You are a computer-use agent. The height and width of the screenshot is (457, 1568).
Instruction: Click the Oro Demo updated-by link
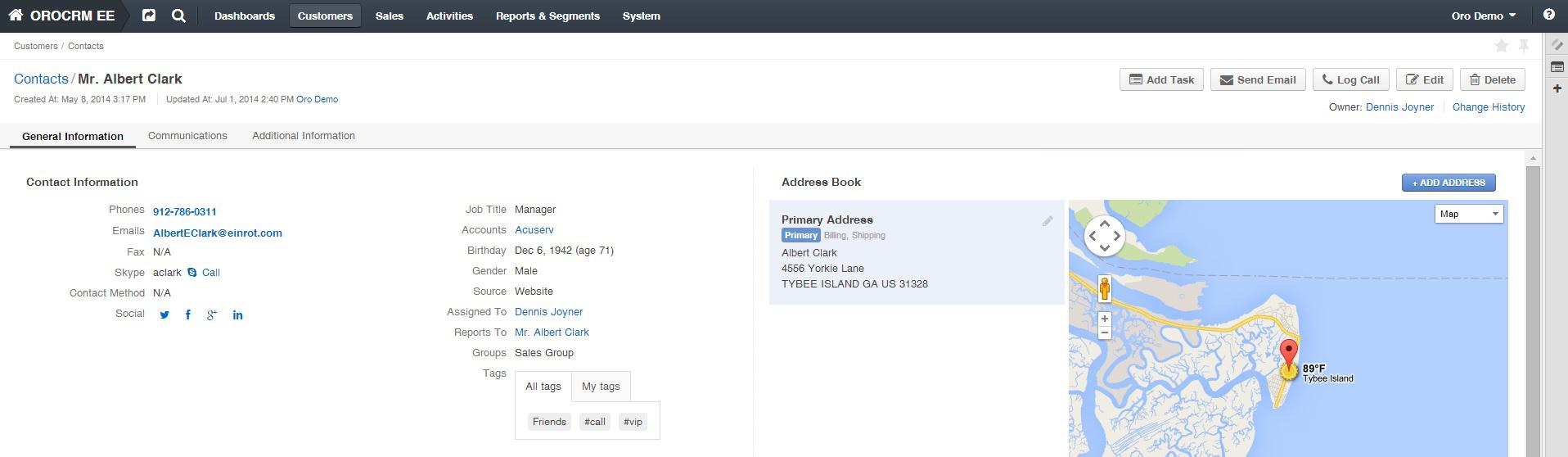point(317,99)
